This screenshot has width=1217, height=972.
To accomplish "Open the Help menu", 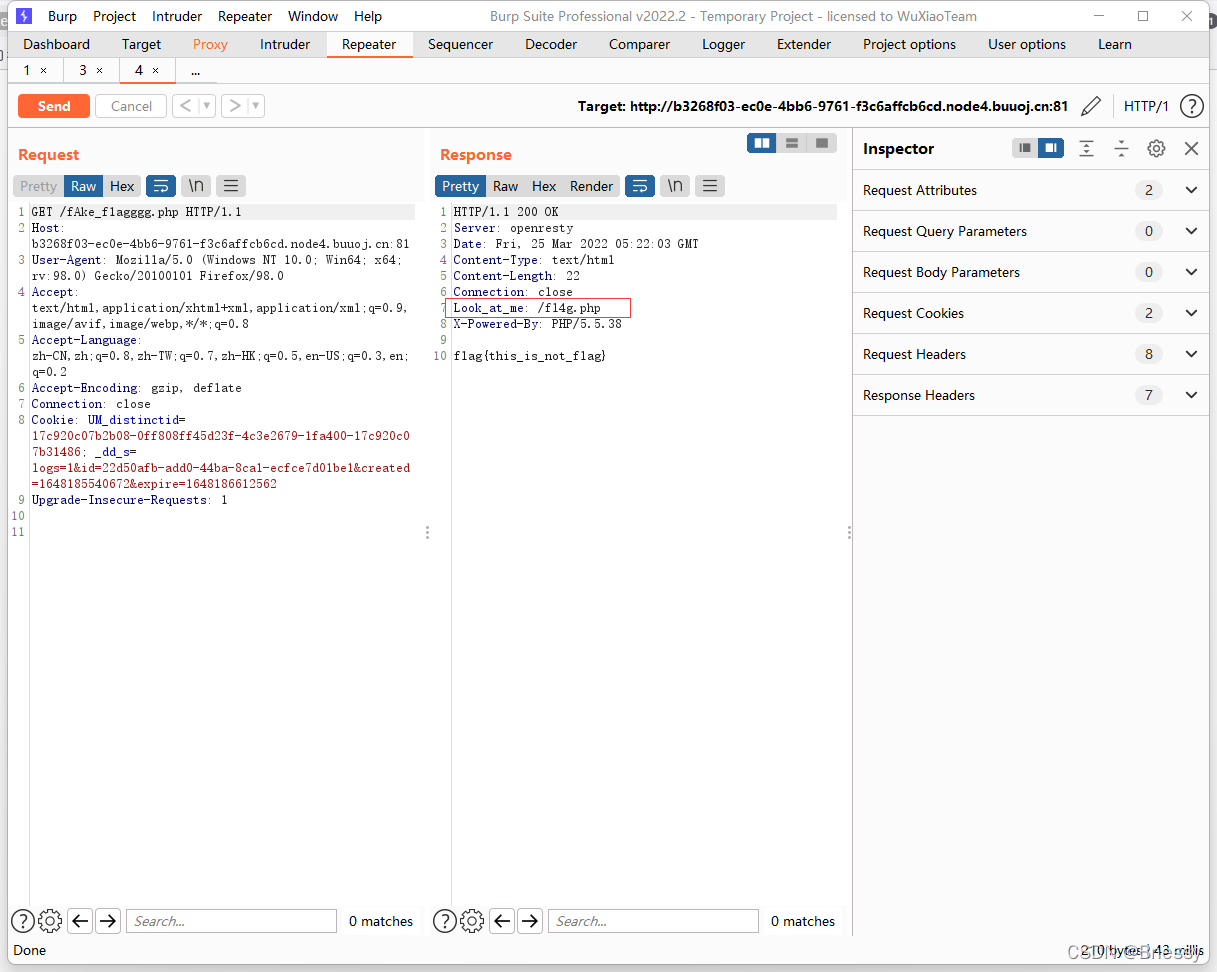I will (x=368, y=16).
